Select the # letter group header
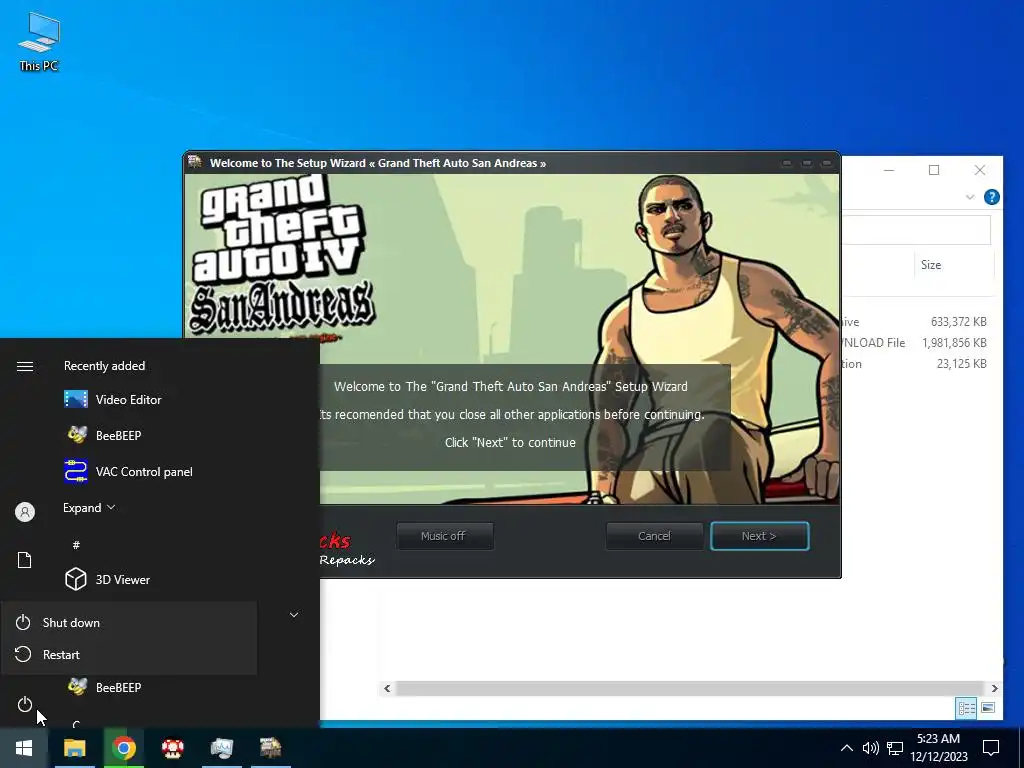 (76, 544)
